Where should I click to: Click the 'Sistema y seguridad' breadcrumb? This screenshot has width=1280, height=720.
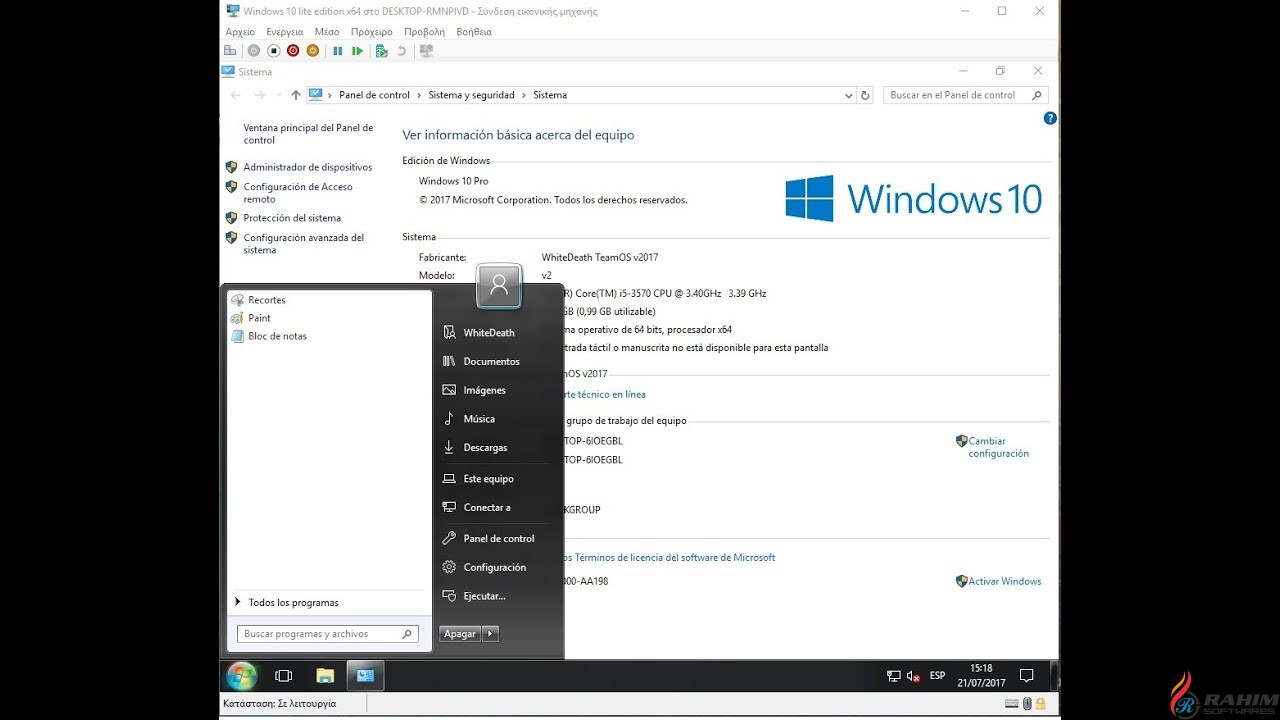click(x=471, y=95)
